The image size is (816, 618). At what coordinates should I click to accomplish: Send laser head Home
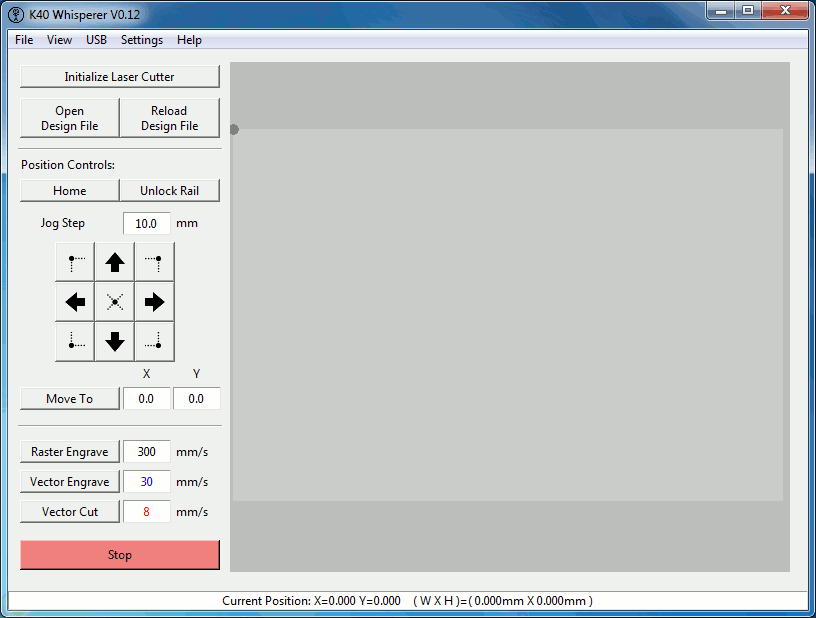[x=70, y=190]
